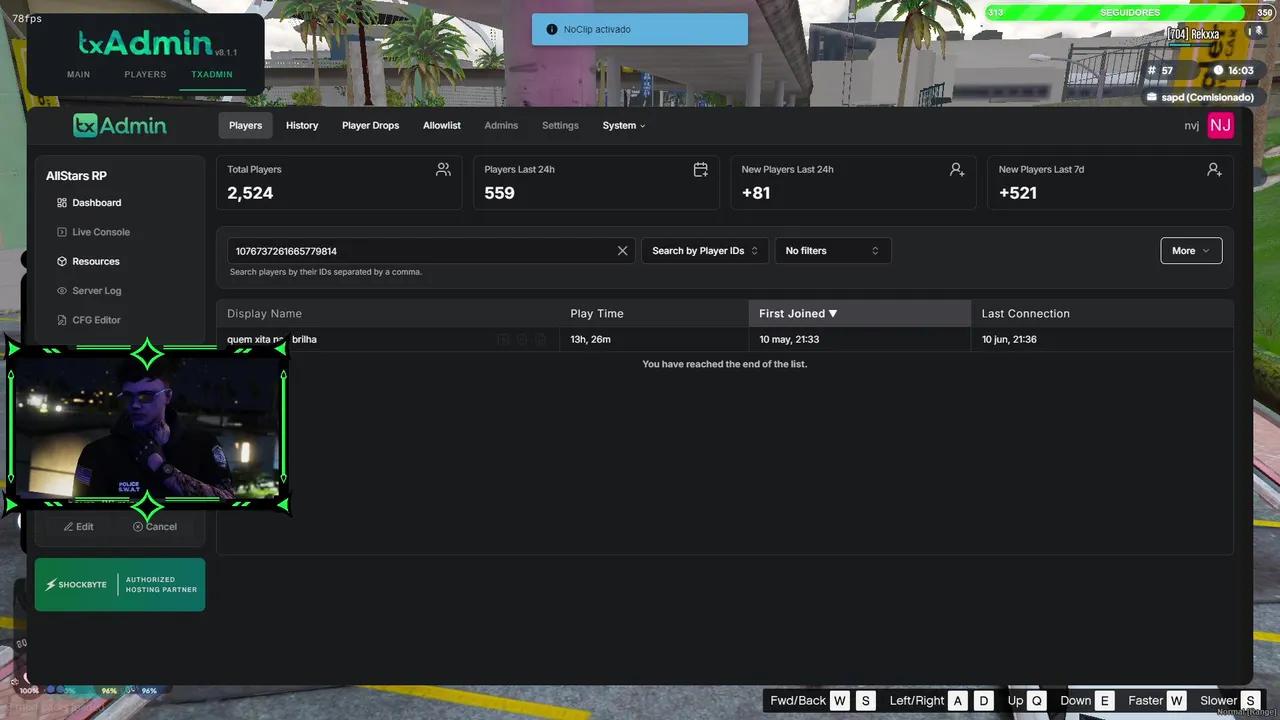The height and width of the screenshot is (720, 1280).
Task: Switch to the Players tab
Action: point(245,125)
